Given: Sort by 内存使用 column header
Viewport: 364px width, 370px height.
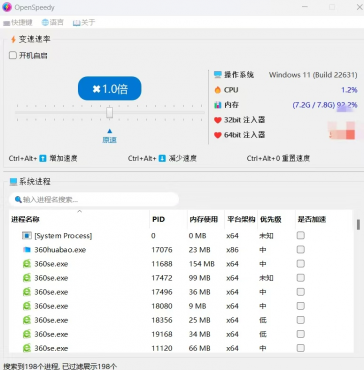Looking at the screenshot, I should [205, 219].
